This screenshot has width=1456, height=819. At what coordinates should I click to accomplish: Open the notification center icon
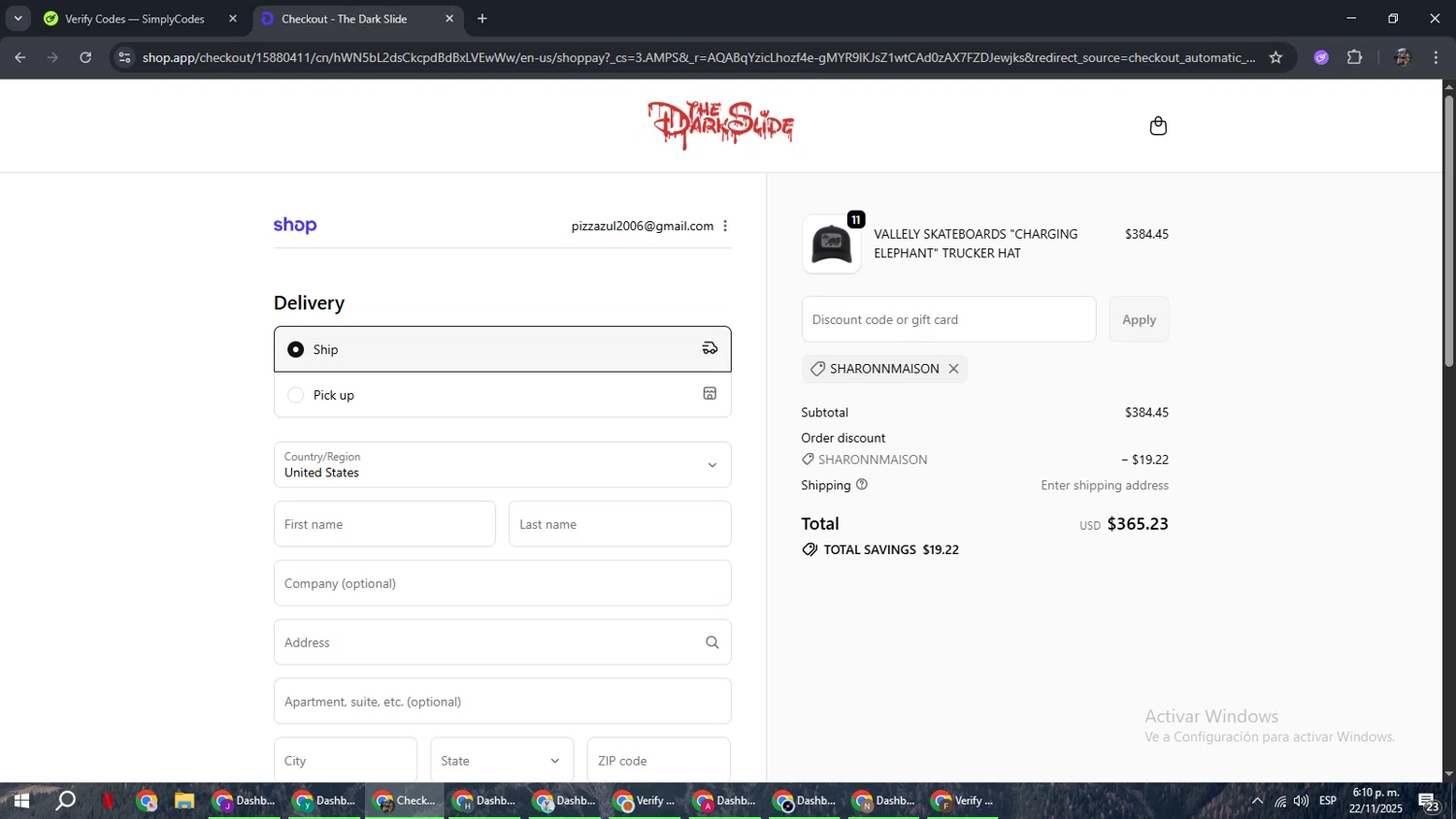tap(1429, 802)
